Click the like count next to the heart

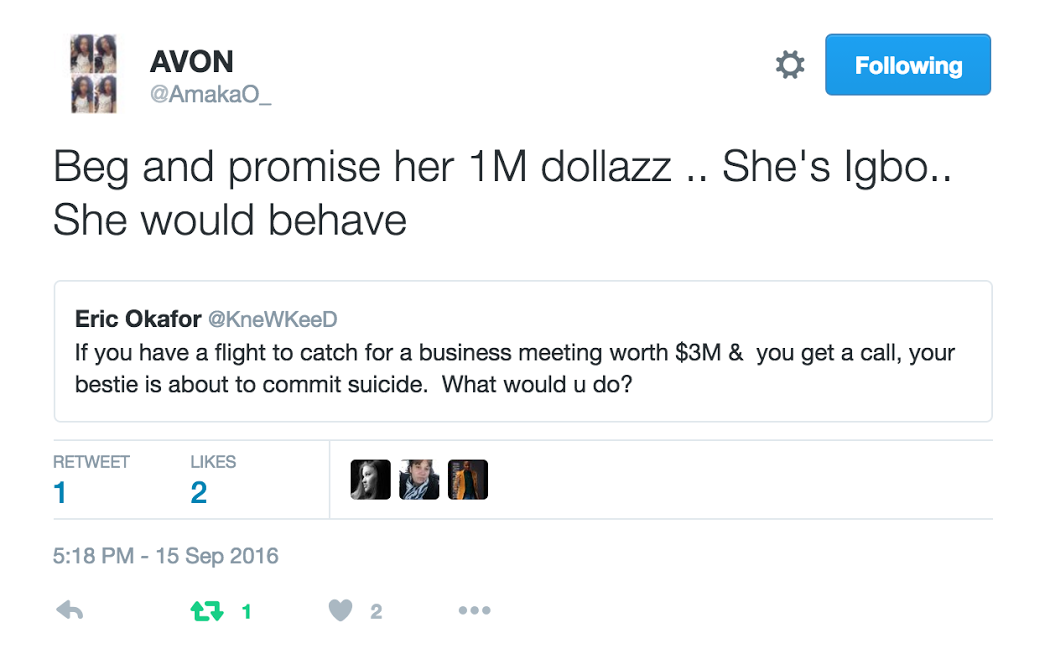[x=376, y=612]
